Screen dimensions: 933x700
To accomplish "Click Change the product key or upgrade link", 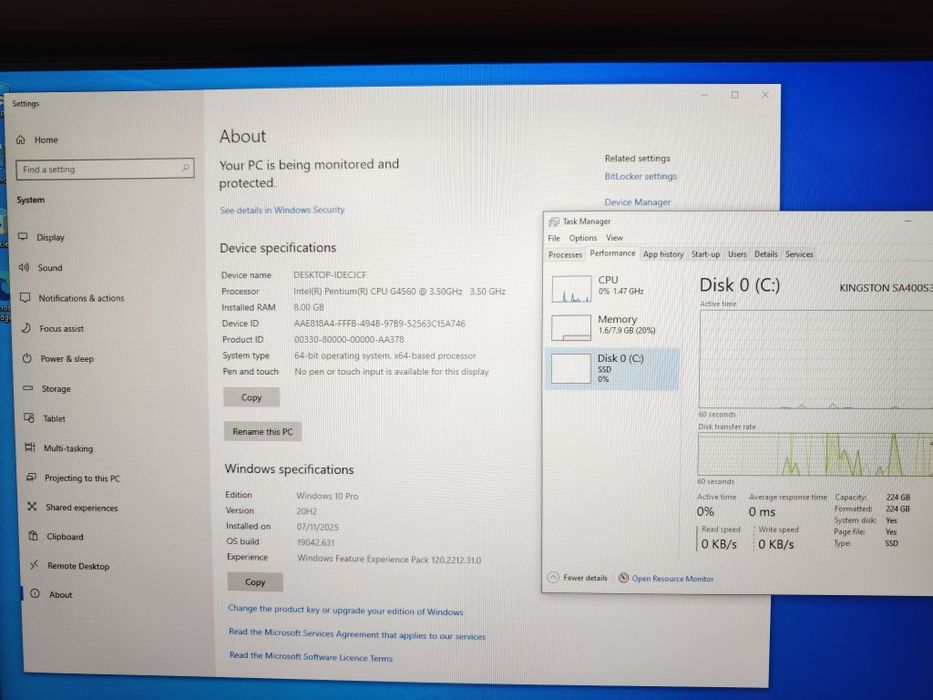I will click(345, 610).
